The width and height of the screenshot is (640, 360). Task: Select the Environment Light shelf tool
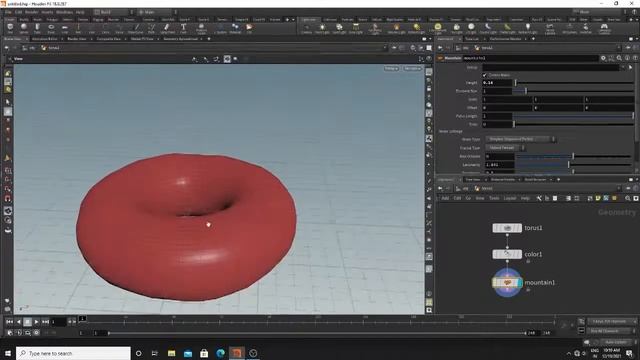coord(438,28)
